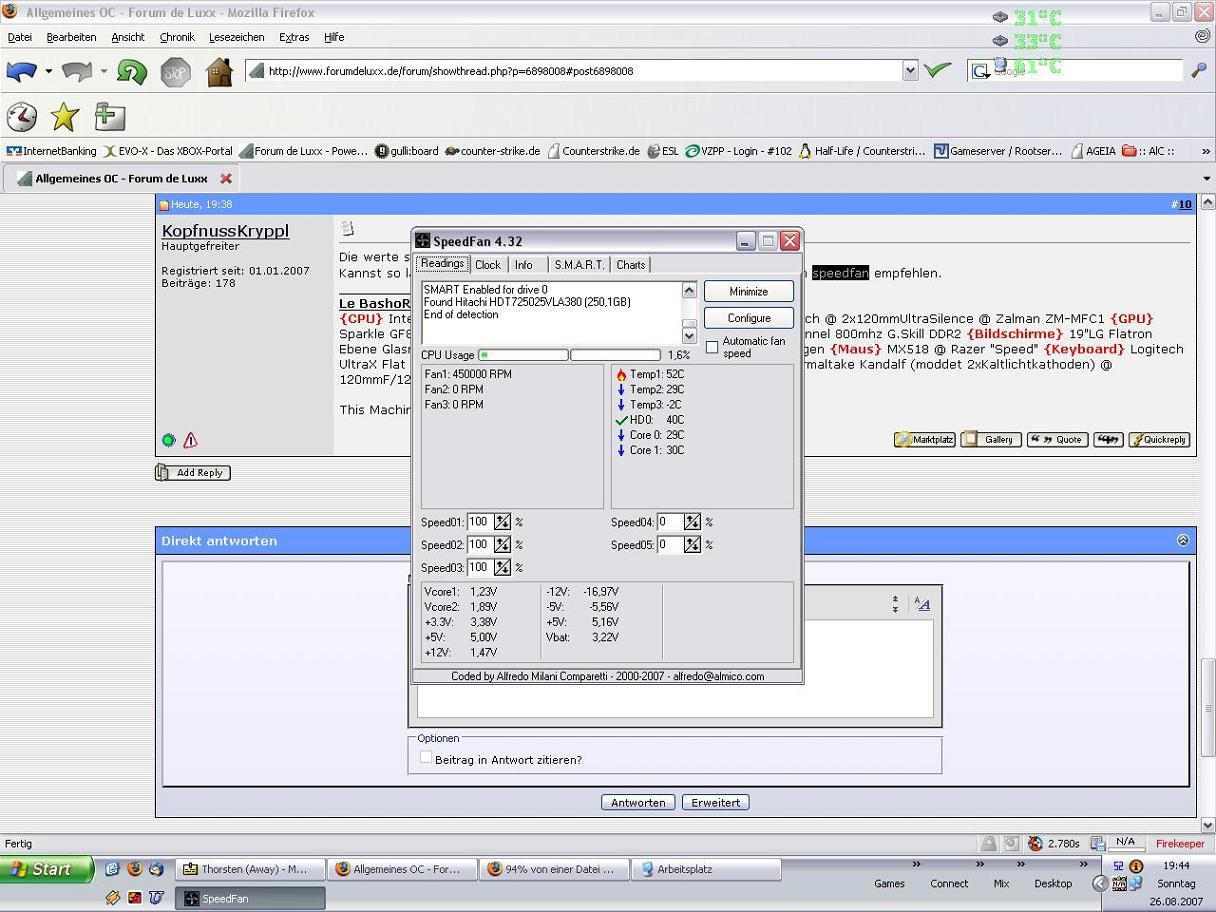
Task: Click the SpeedFan log scrollbar down arrow
Action: 689,337
